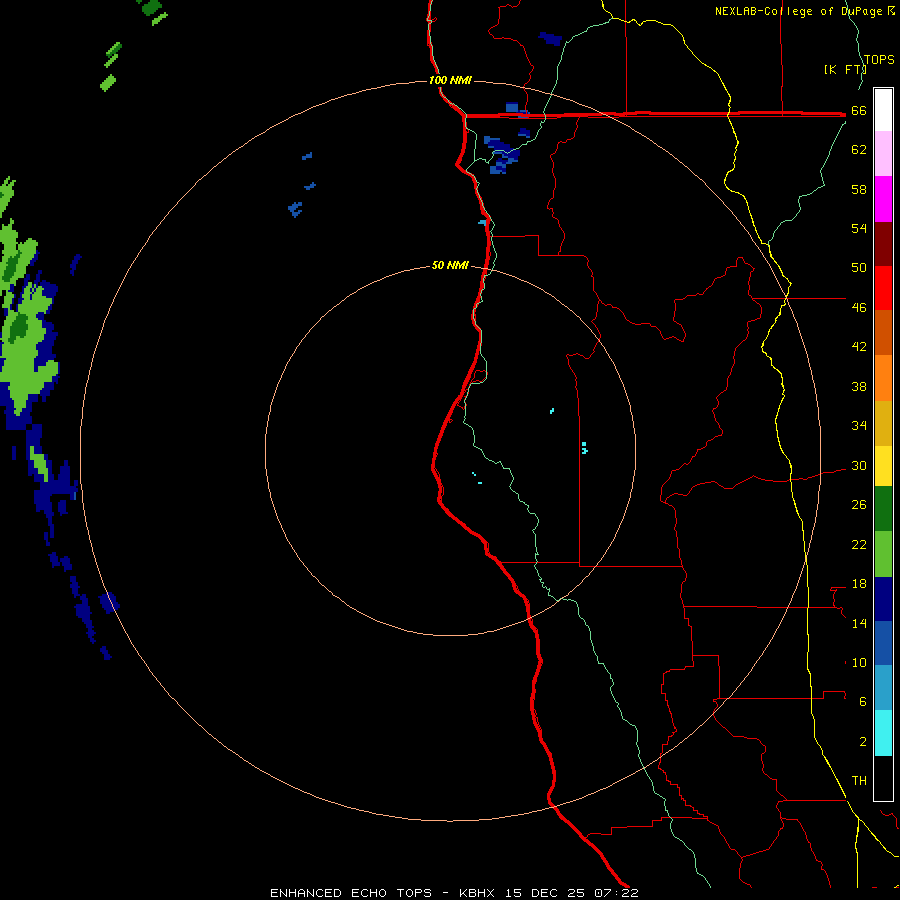Choose the dark orange legend swatch
Image resolution: width=900 pixels, height=900 pixels.
[883, 332]
